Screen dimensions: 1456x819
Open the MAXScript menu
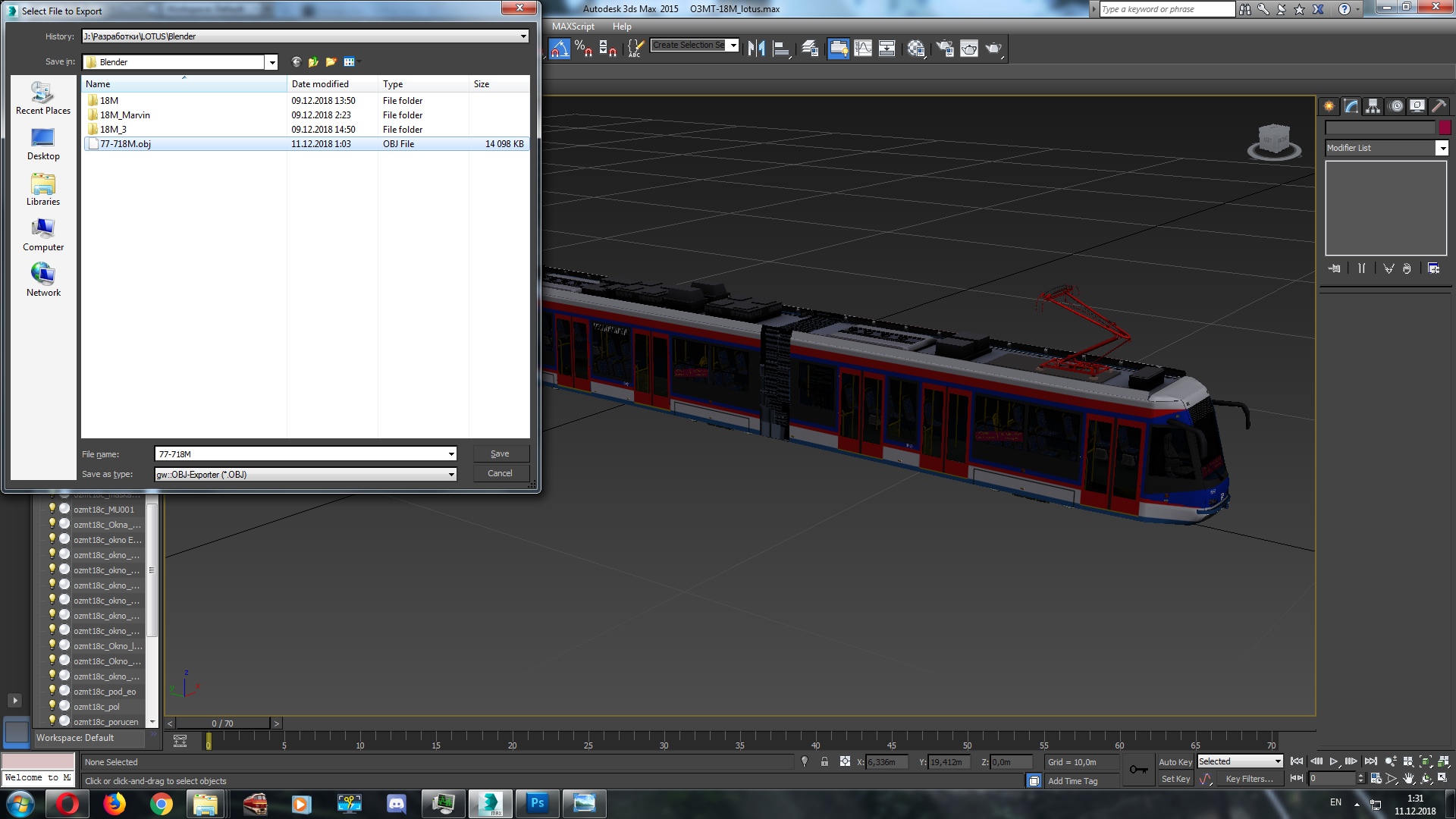(573, 26)
